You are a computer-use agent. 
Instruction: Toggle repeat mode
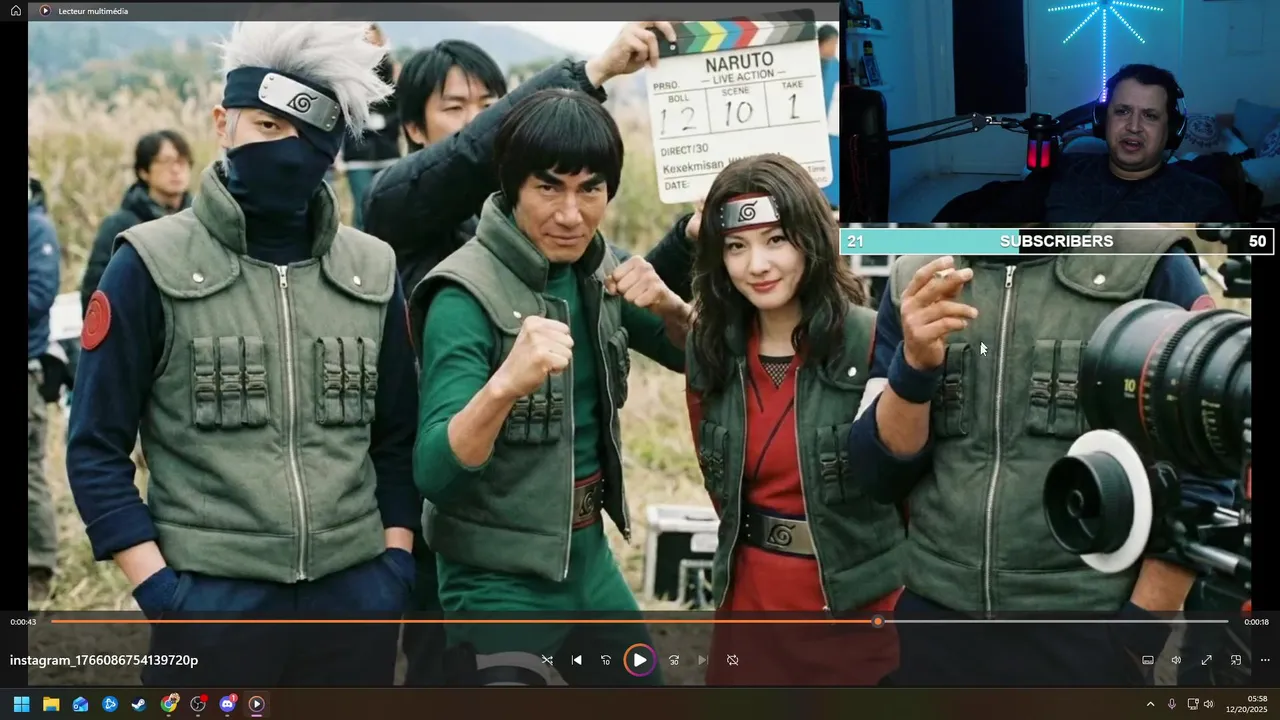(x=733, y=660)
